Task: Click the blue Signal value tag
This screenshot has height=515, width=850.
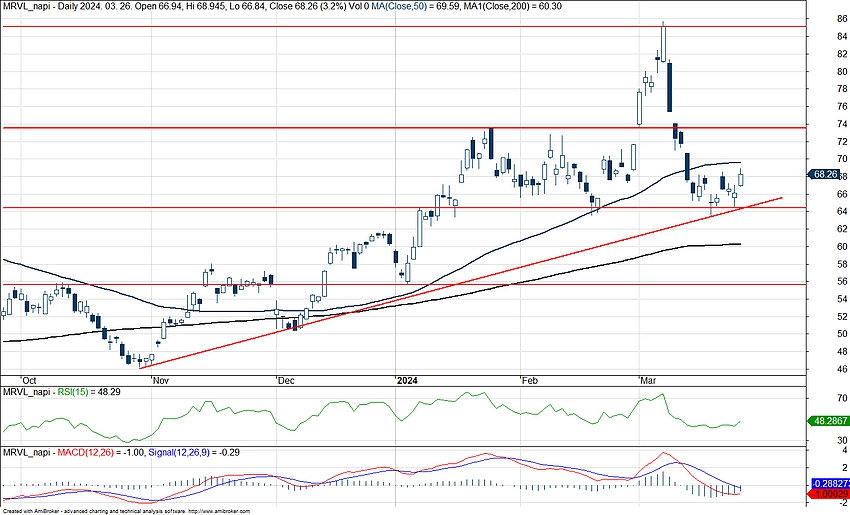Action: pyautogui.click(x=828, y=484)
